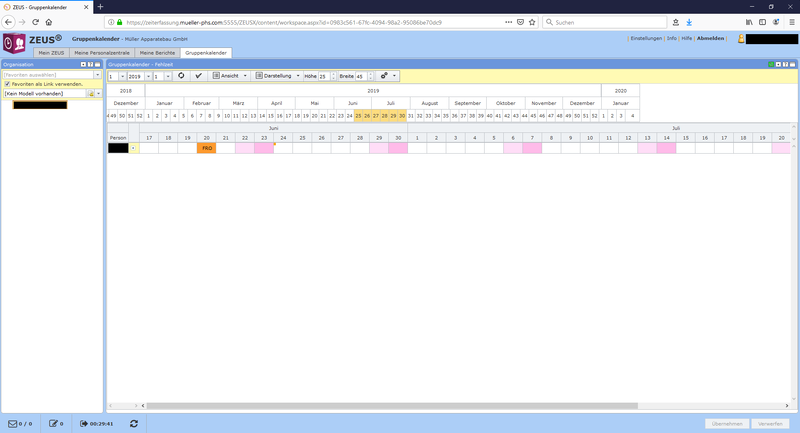The height and width of the screenshot is (433, 800).
Task: Click the orange FRO absence cell
Action: 207,148
